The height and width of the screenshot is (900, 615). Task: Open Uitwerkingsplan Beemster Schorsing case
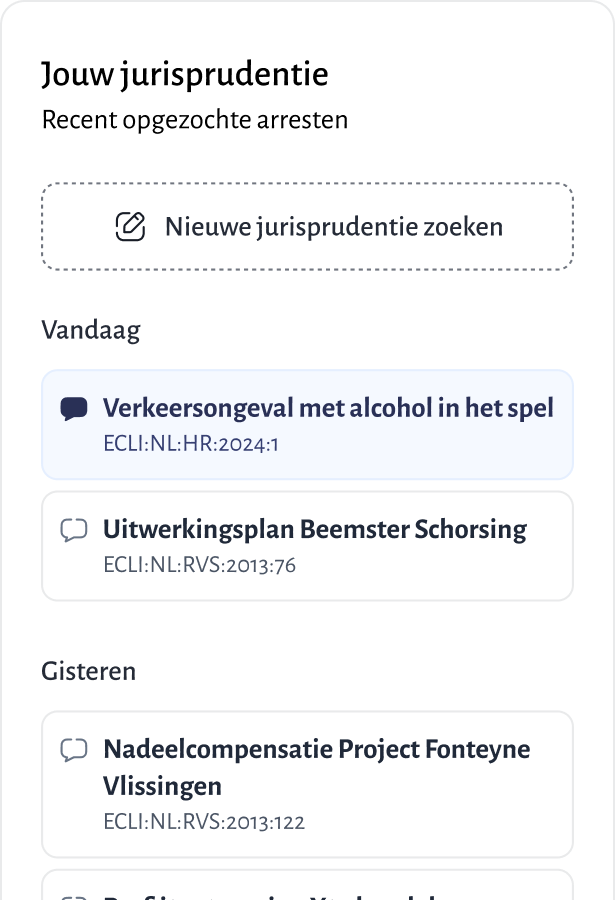click(314, 529)
